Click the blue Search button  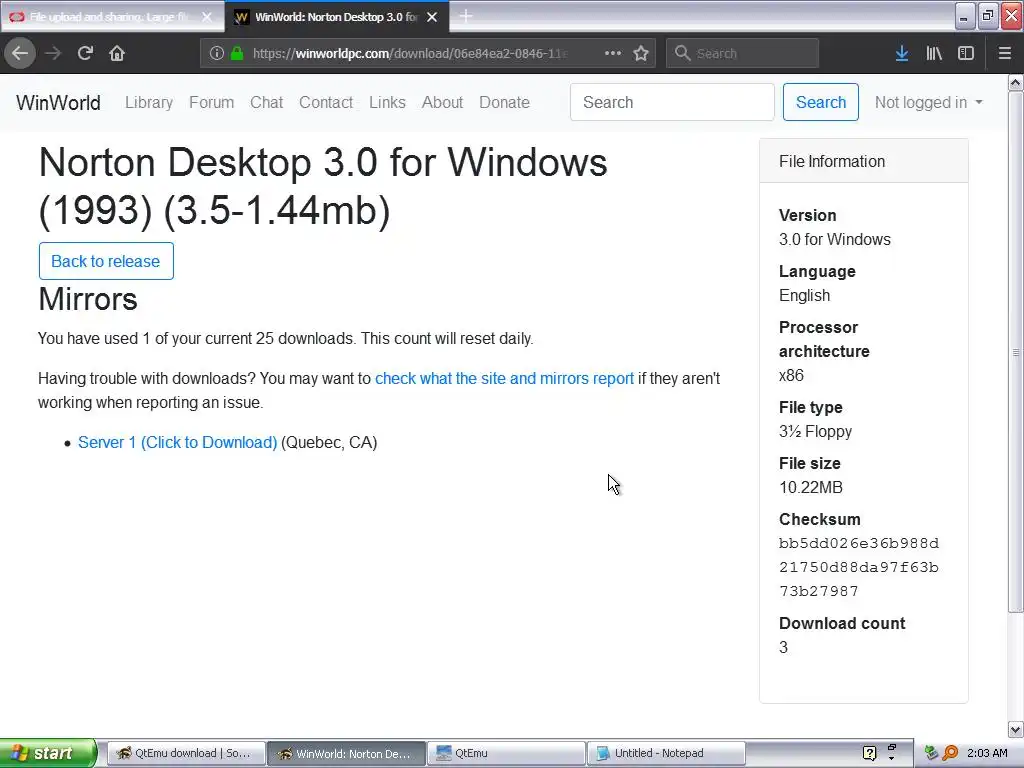pos(821,103)
